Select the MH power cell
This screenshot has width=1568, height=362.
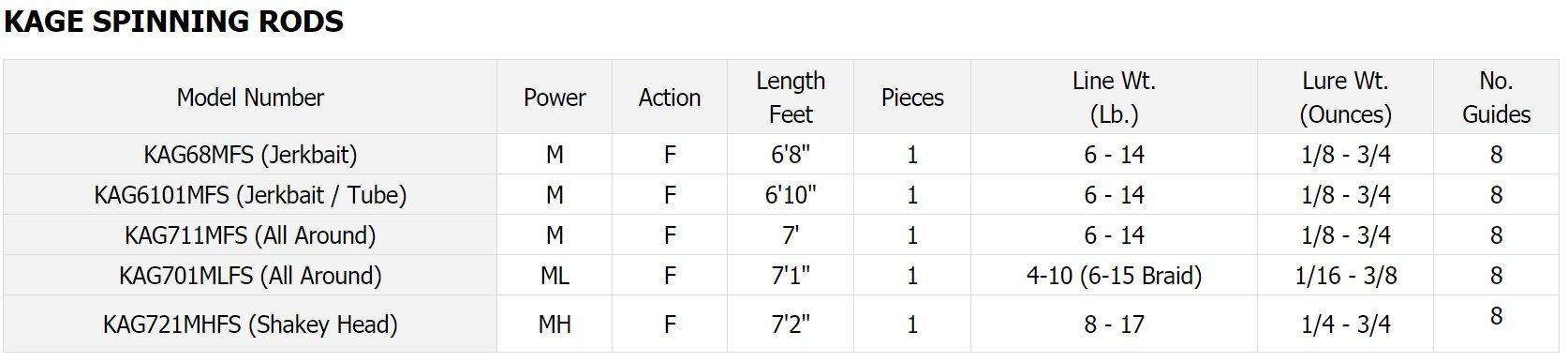tap(555, 324)
